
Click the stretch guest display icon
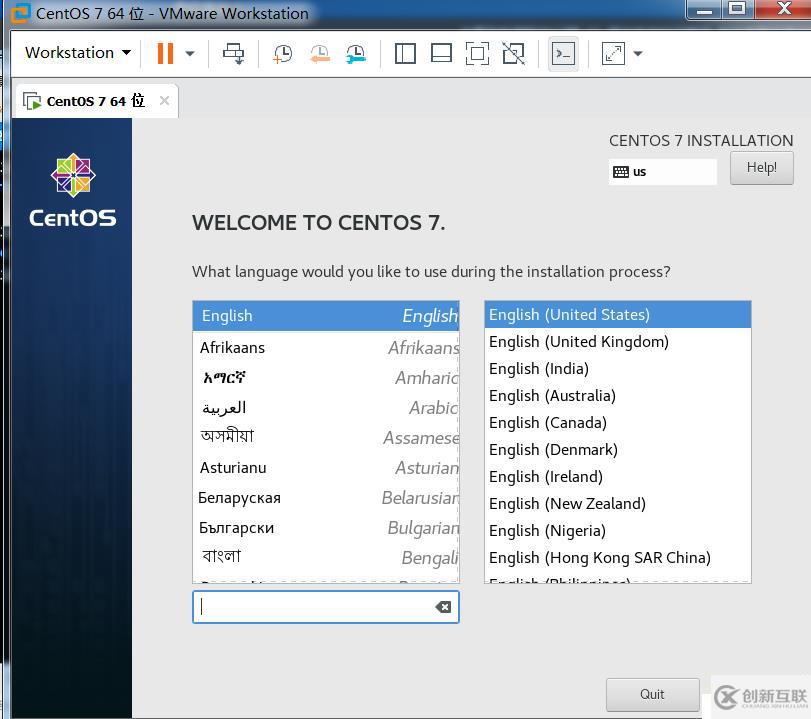click(x=613, y=53)
